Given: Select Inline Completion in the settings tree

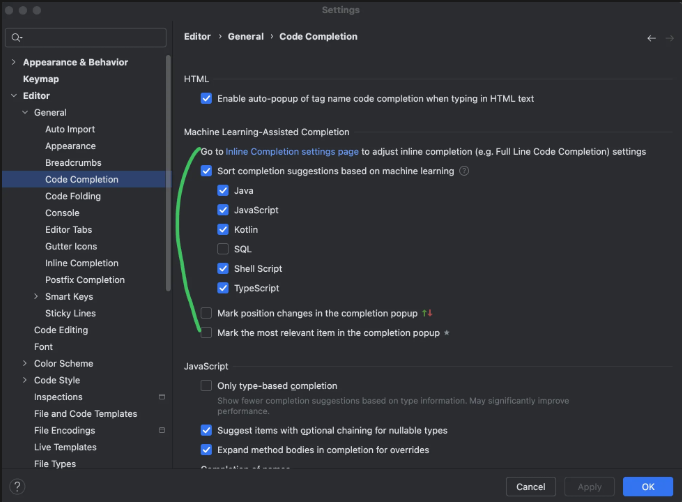Looking at the screenshot, I should 81,263.
